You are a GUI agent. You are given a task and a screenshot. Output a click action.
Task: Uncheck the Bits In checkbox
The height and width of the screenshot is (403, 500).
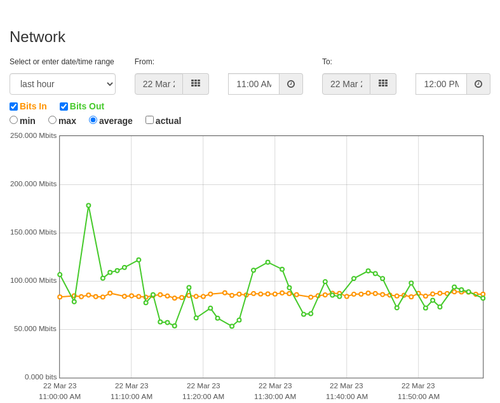click(x=14, y=106)
